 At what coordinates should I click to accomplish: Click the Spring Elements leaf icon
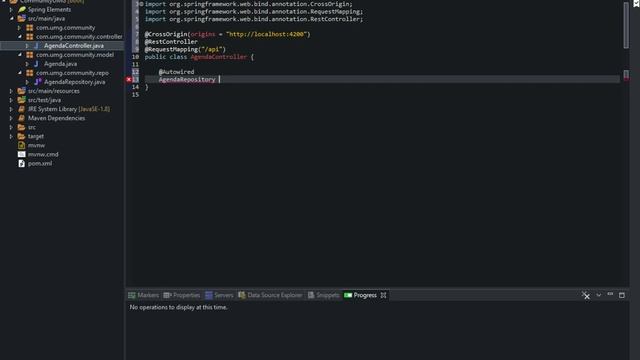pyautogui.click(x=22, y=9)
